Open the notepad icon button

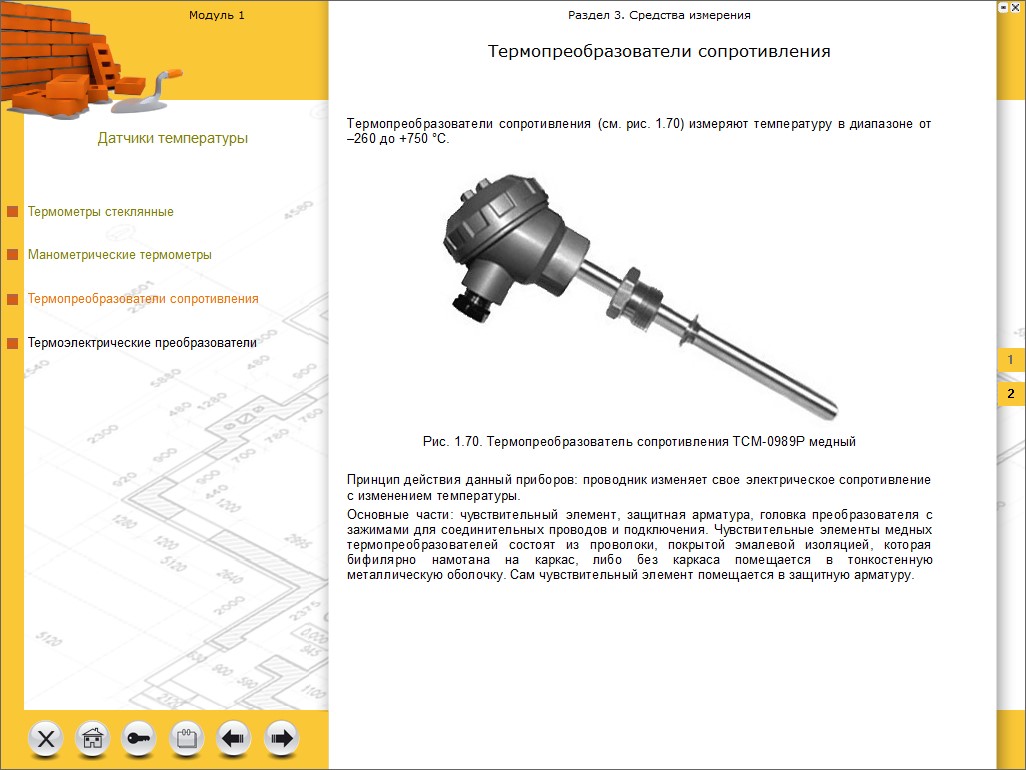(187, 739)
